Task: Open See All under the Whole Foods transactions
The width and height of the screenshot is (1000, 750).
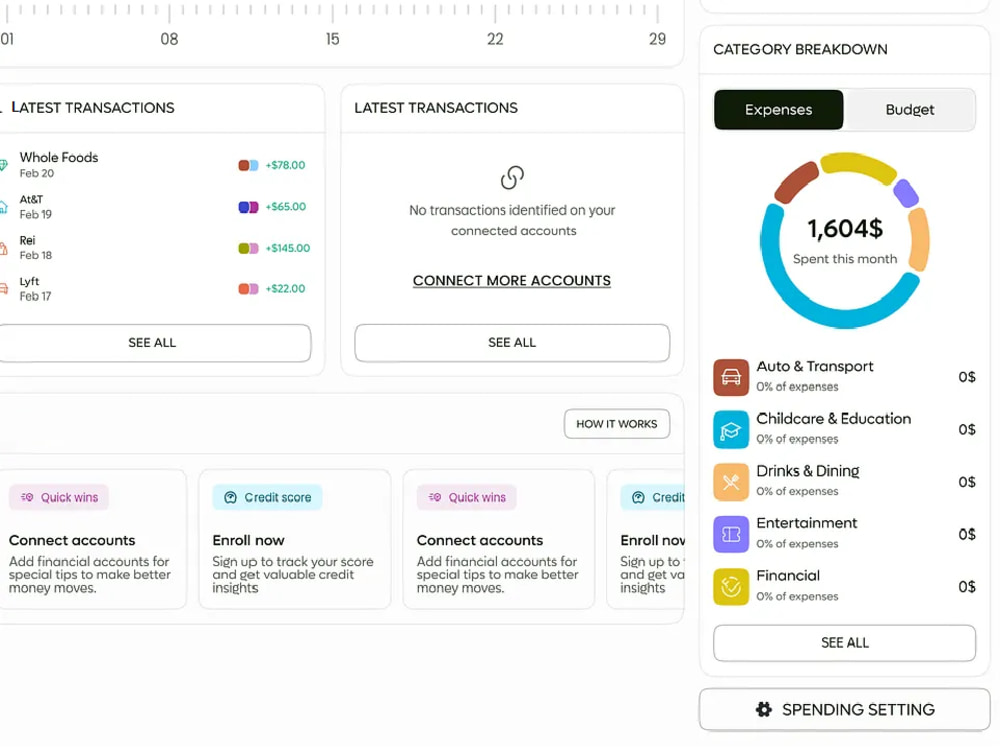Action: coord(153,342)
